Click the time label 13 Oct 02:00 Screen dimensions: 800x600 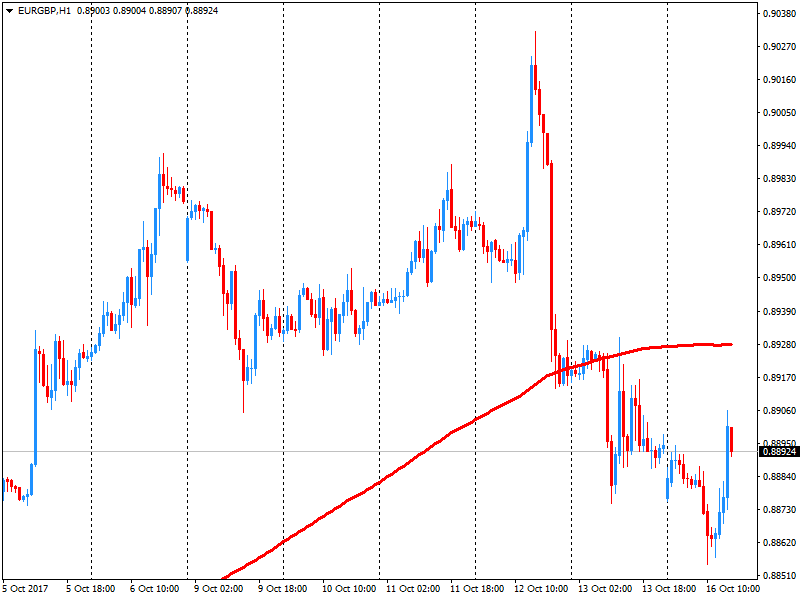tap(605, 589)
